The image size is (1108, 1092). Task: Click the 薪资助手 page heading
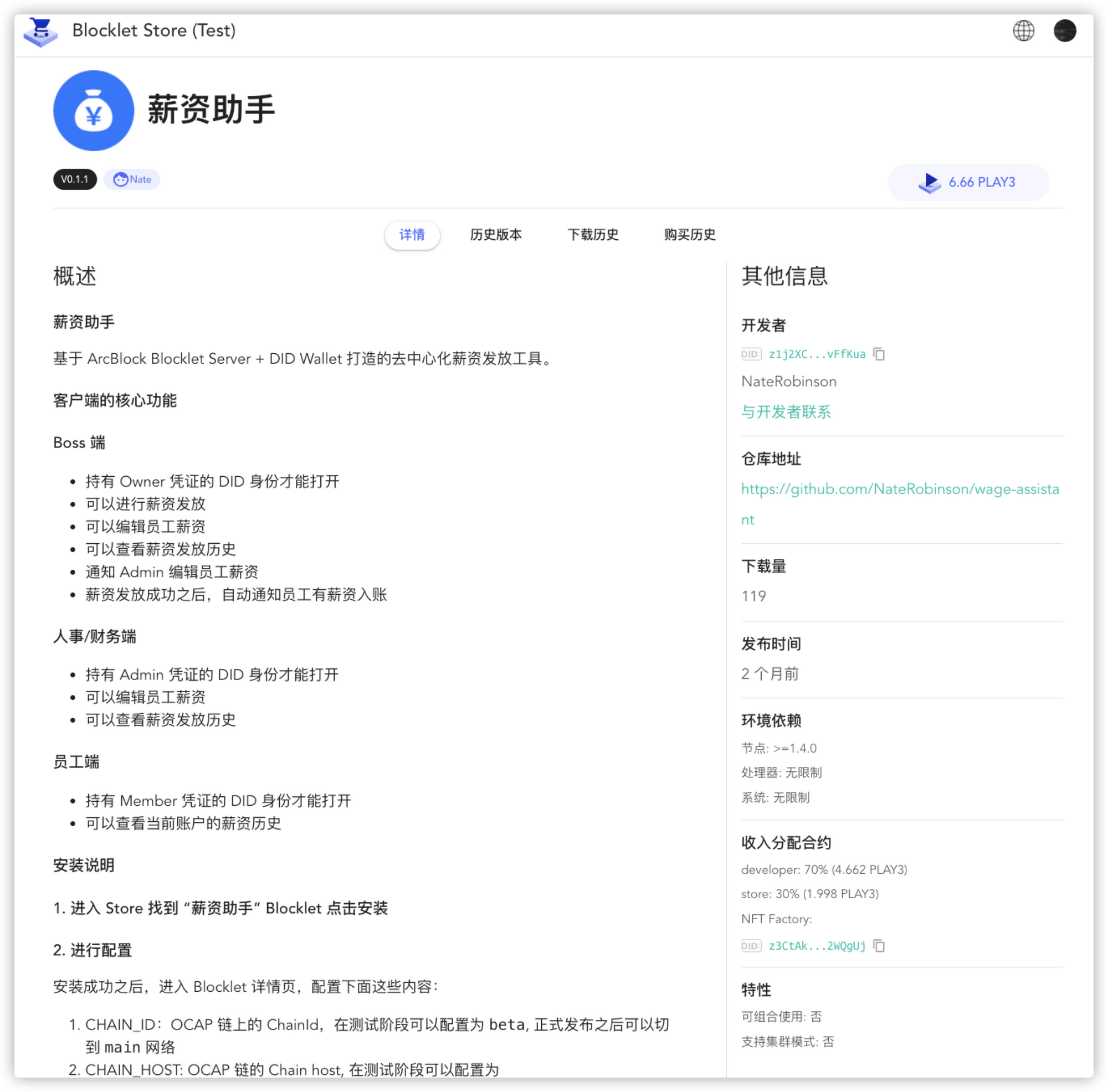212,110
